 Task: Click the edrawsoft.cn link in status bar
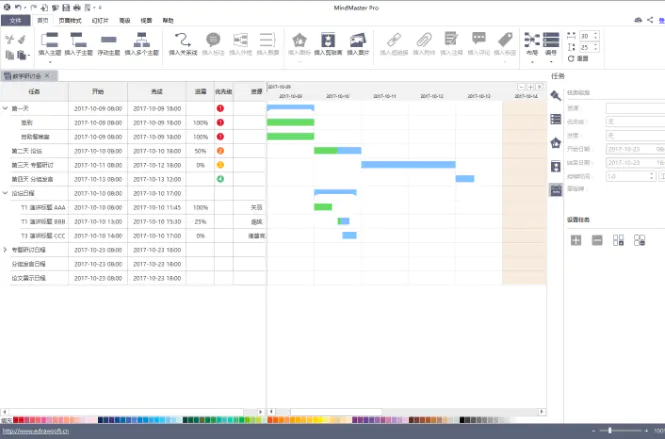[x=36, y=431]
